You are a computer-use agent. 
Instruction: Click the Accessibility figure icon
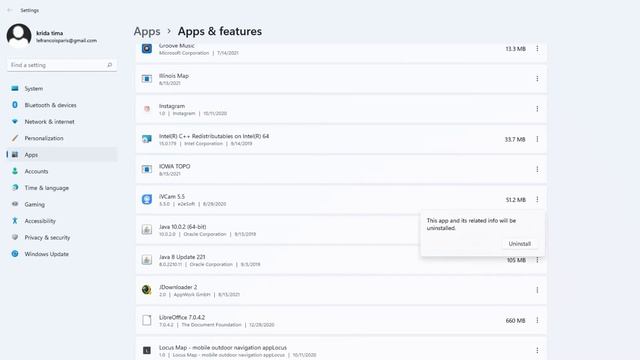click(15, 221)
